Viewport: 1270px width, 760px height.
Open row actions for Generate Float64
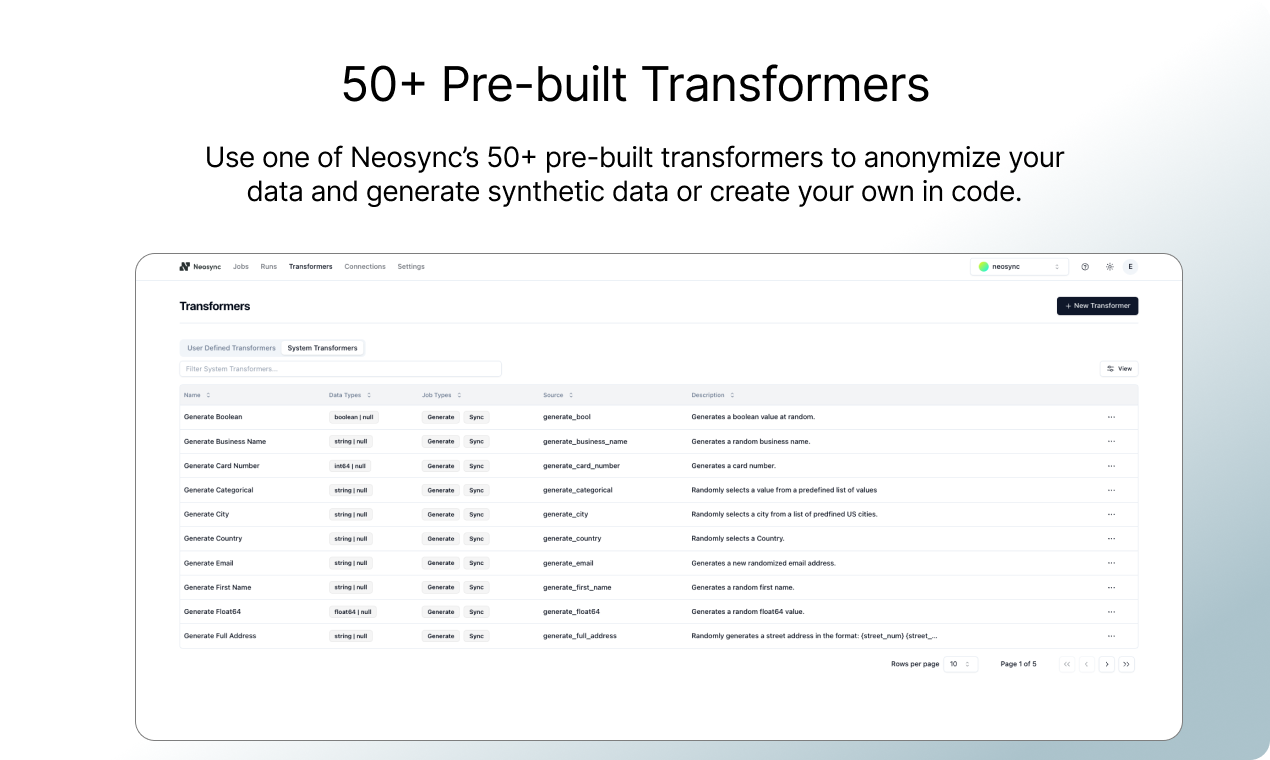tap(1111, 612)
